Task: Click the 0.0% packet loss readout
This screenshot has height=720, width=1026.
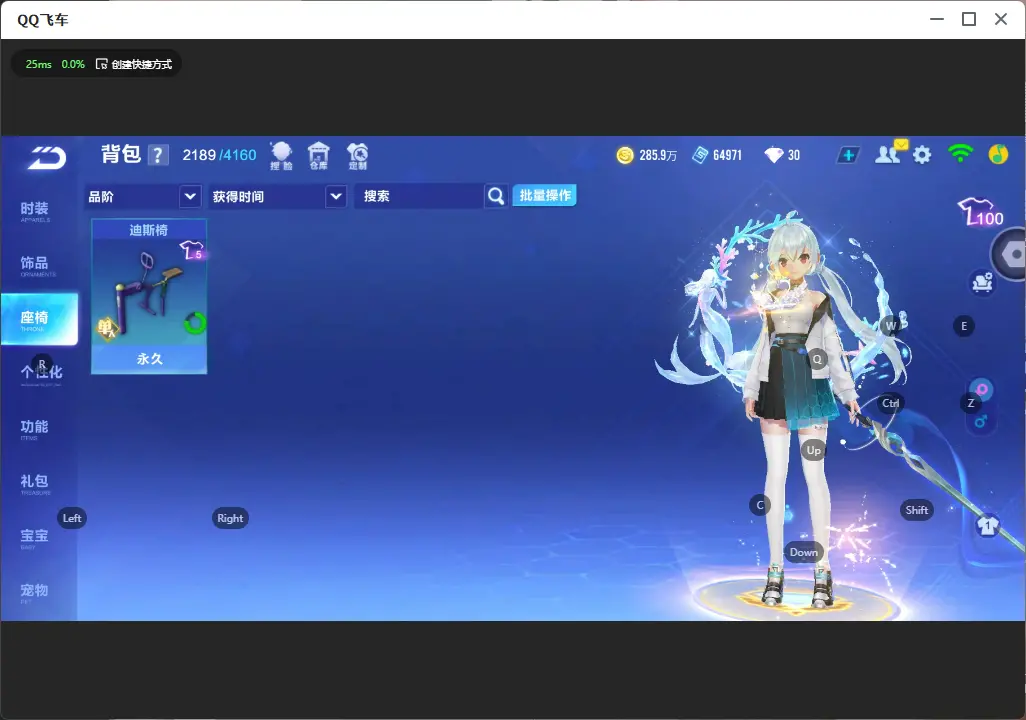Action: click(73, 64)
